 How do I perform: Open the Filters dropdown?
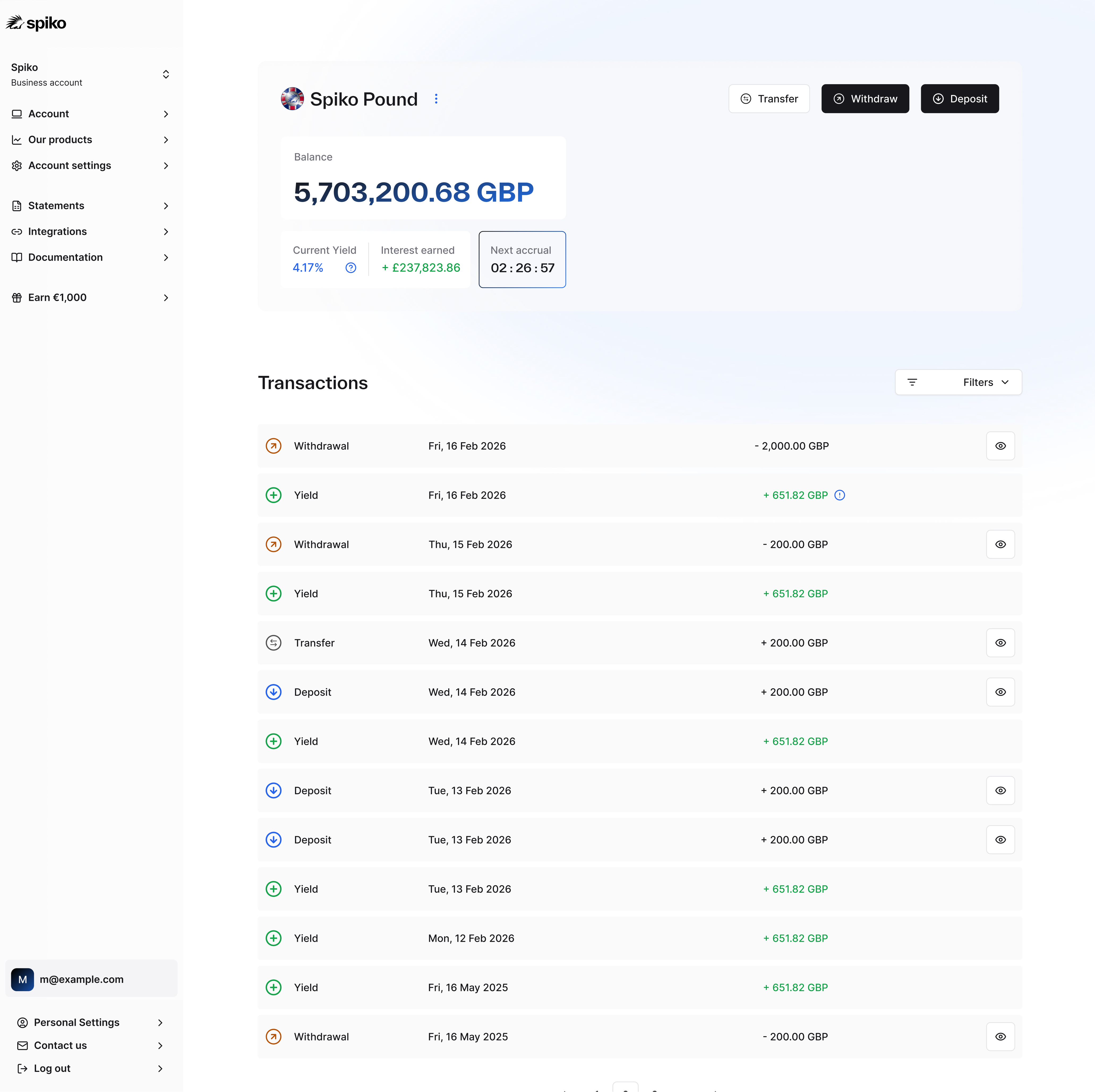pyautogui.click(x=959, y=382)
